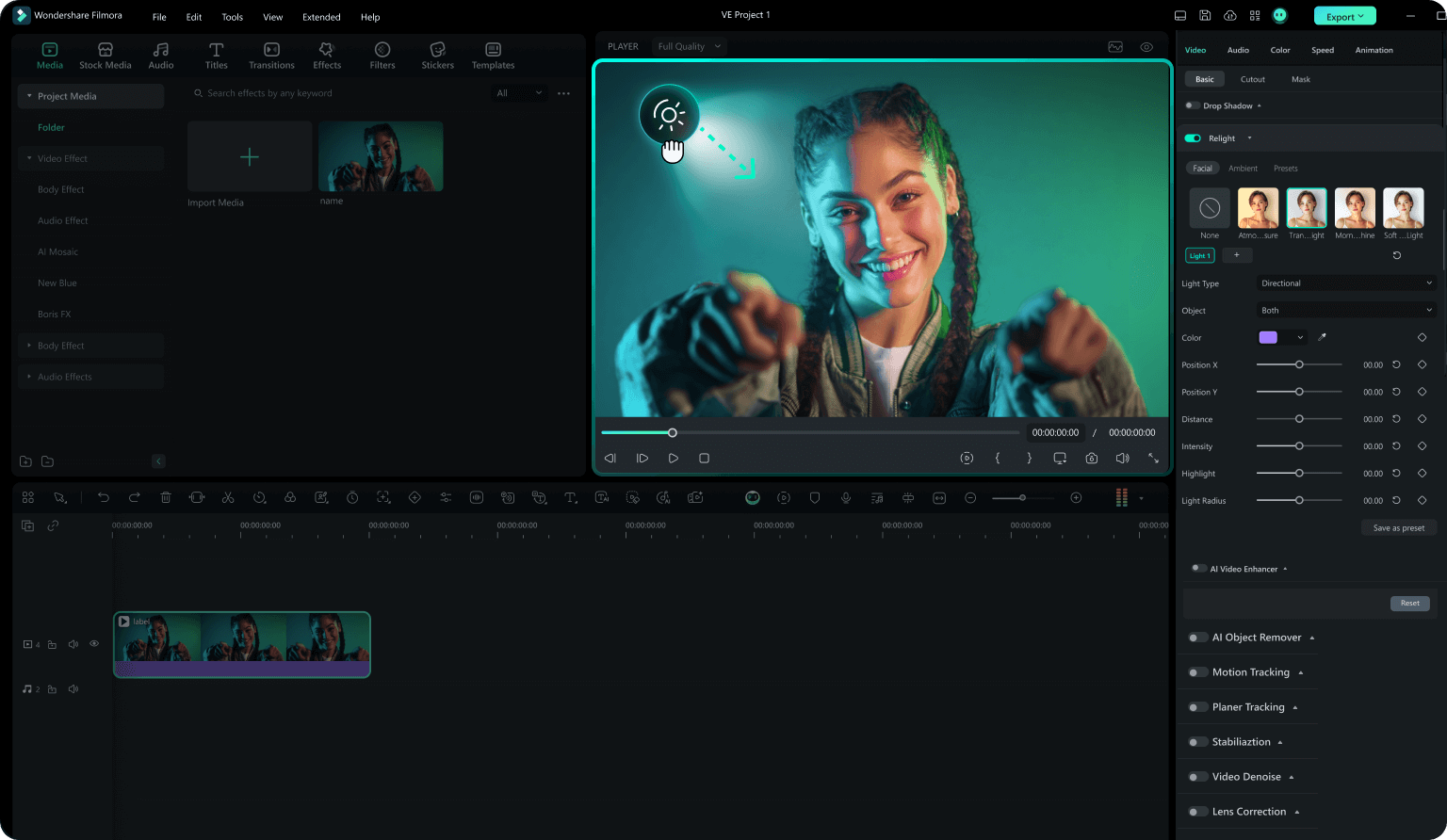Open the Effects tab
Viewport: 1447px width, 840px height.
click(327, 56)
